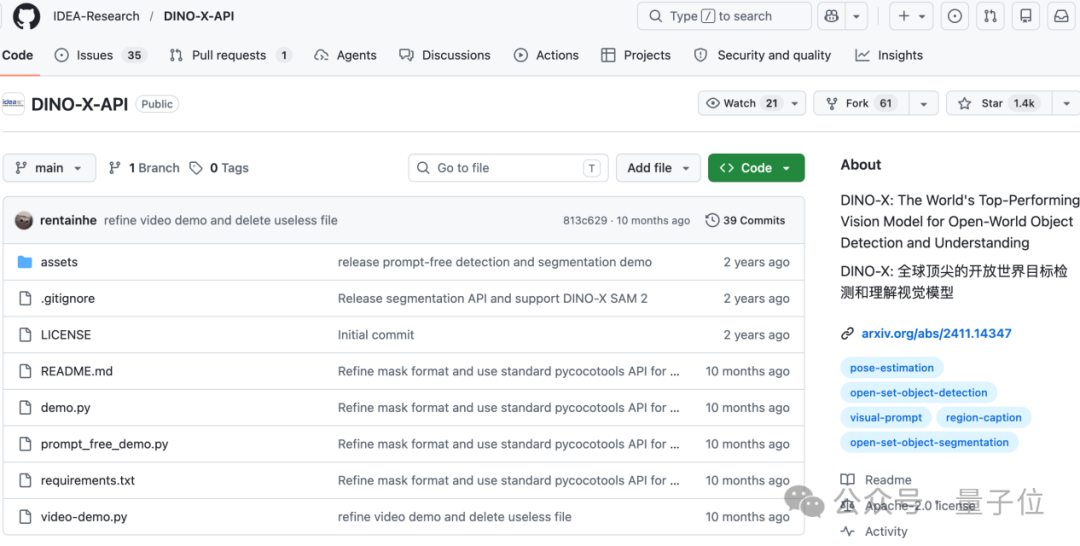Screen dimensions: 1080x546
Task: Click the demo.py file icon
Action: (25, 408)
